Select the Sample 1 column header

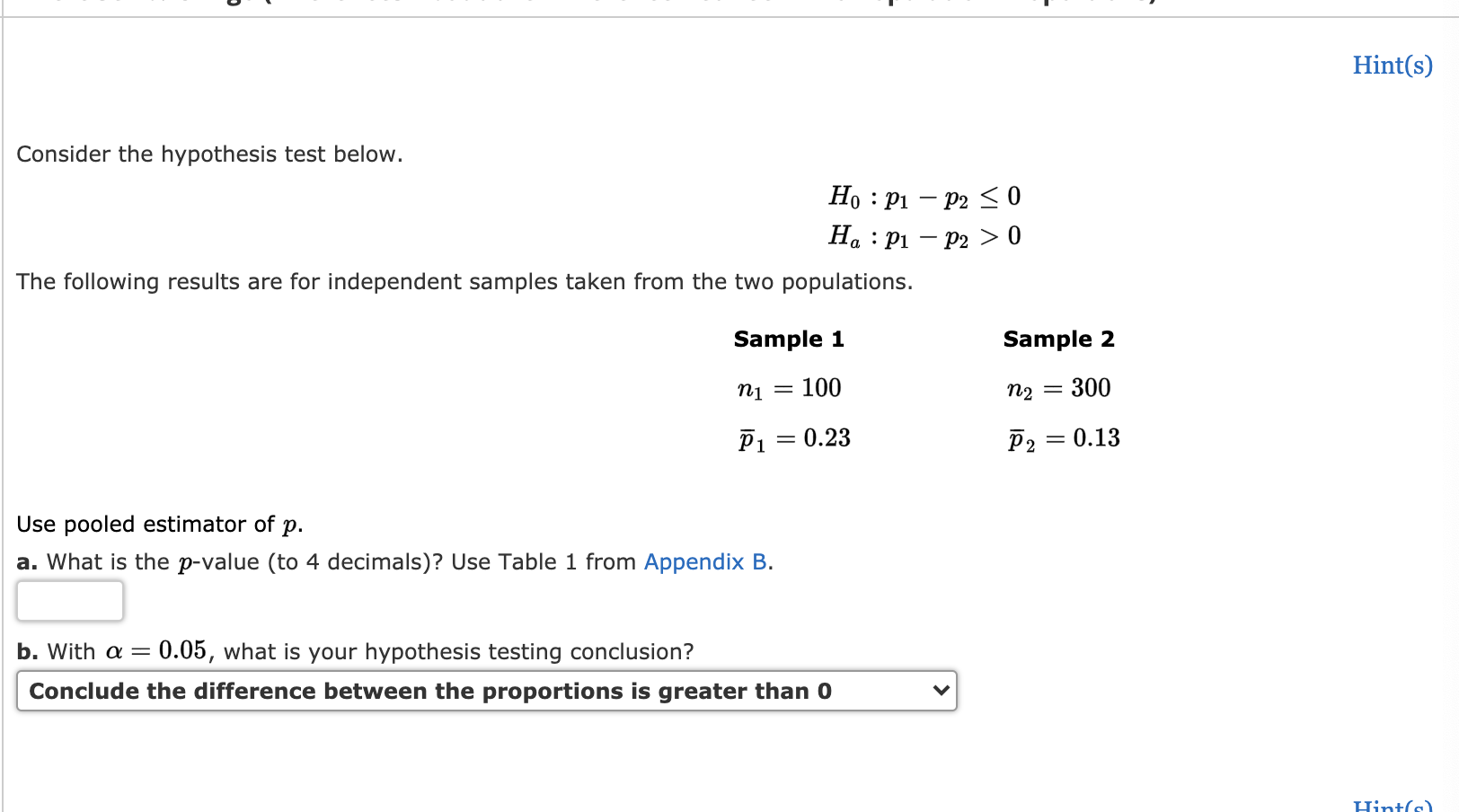pos(788,340)
